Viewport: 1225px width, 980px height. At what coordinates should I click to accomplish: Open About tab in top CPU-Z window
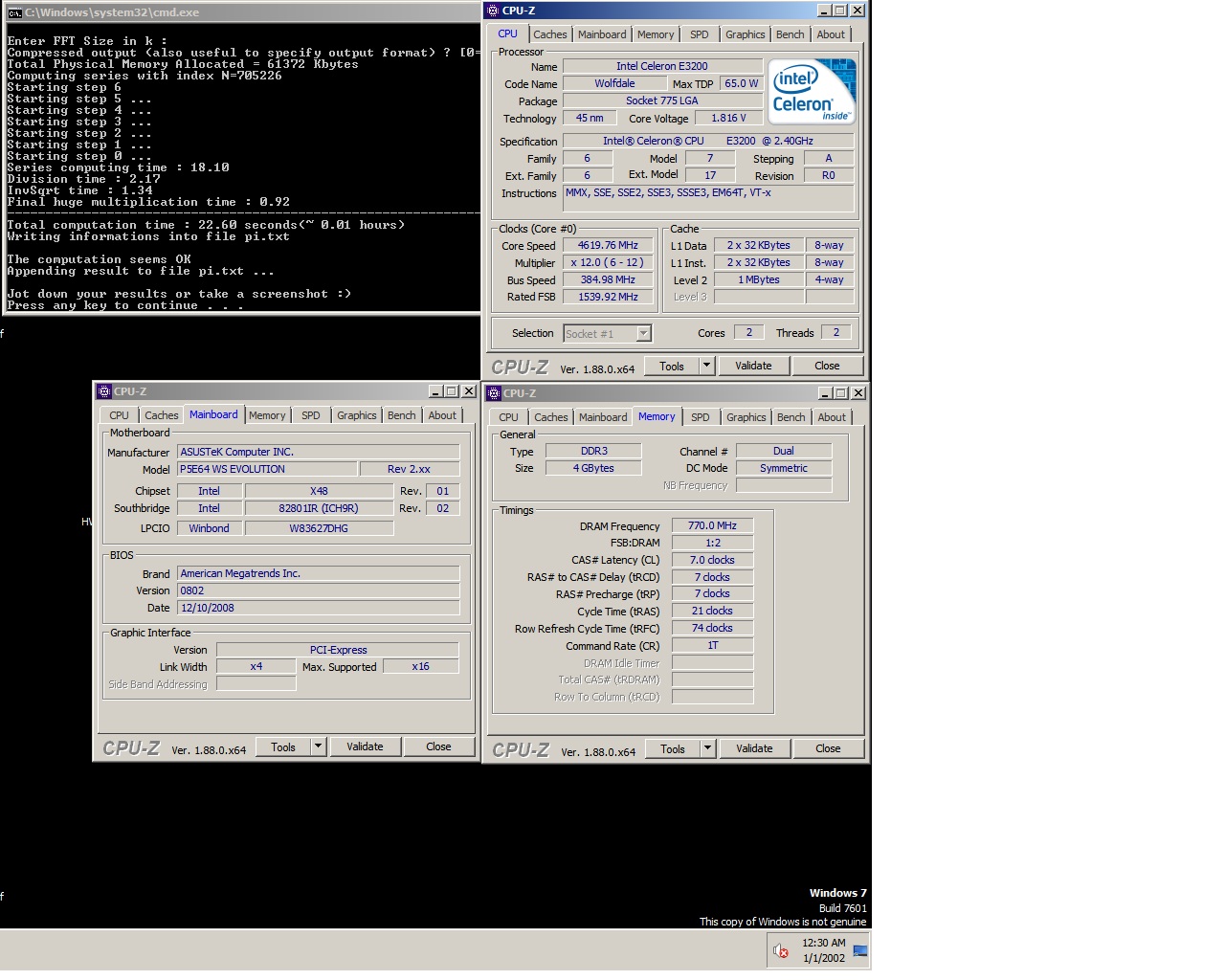click(831, 34)
